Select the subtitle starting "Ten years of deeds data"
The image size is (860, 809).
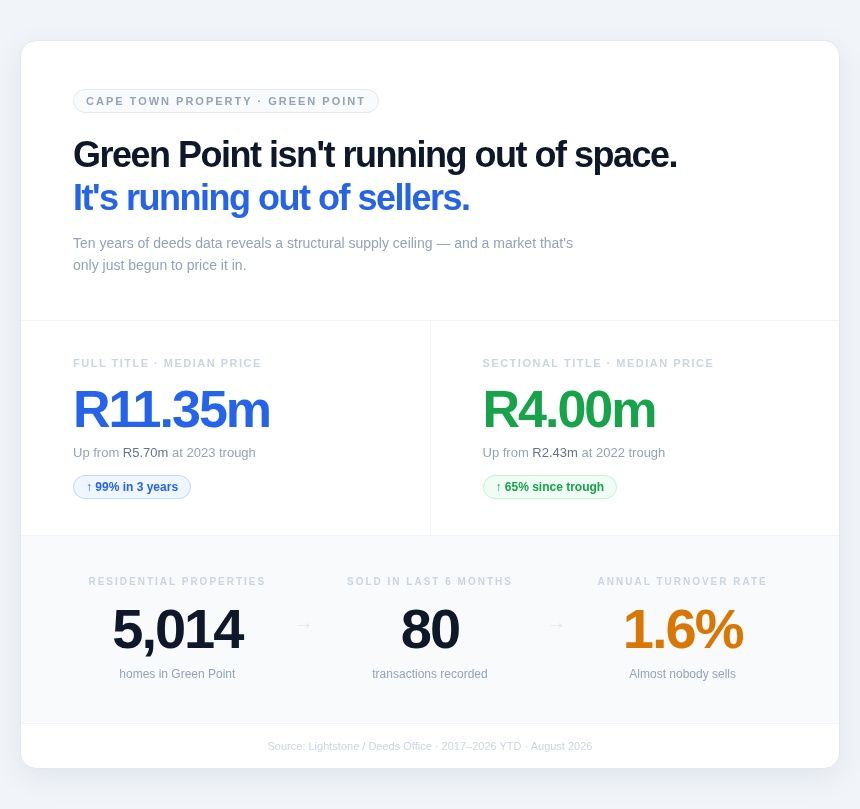click(x=323, y=254)
